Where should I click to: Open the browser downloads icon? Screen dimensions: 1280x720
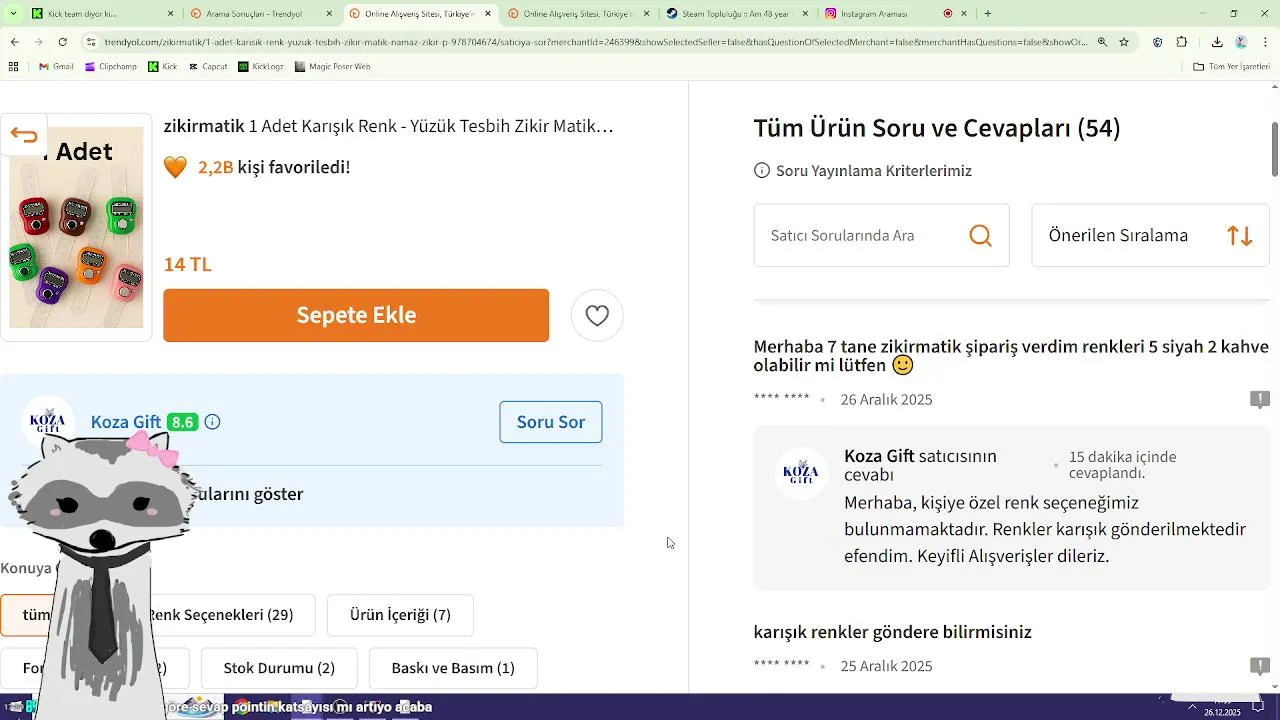tap(1216, 42)
